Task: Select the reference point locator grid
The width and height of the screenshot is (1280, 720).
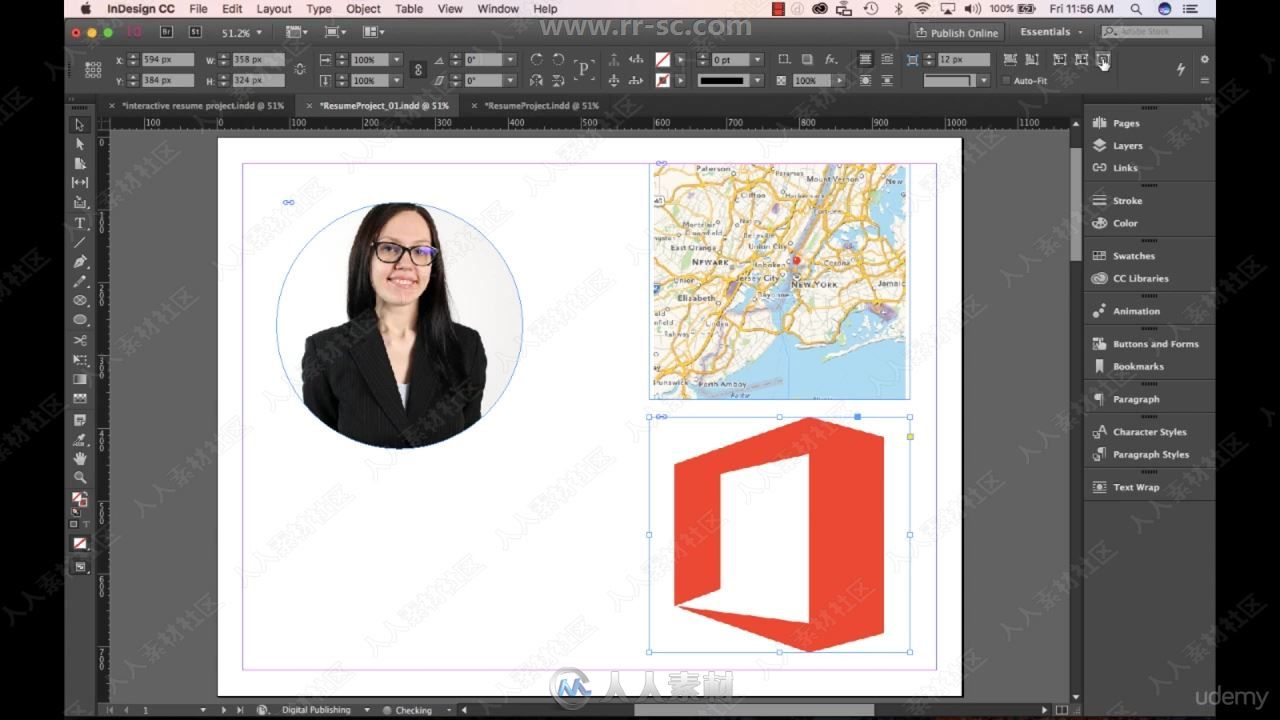Action: click(x=93, y=70)
